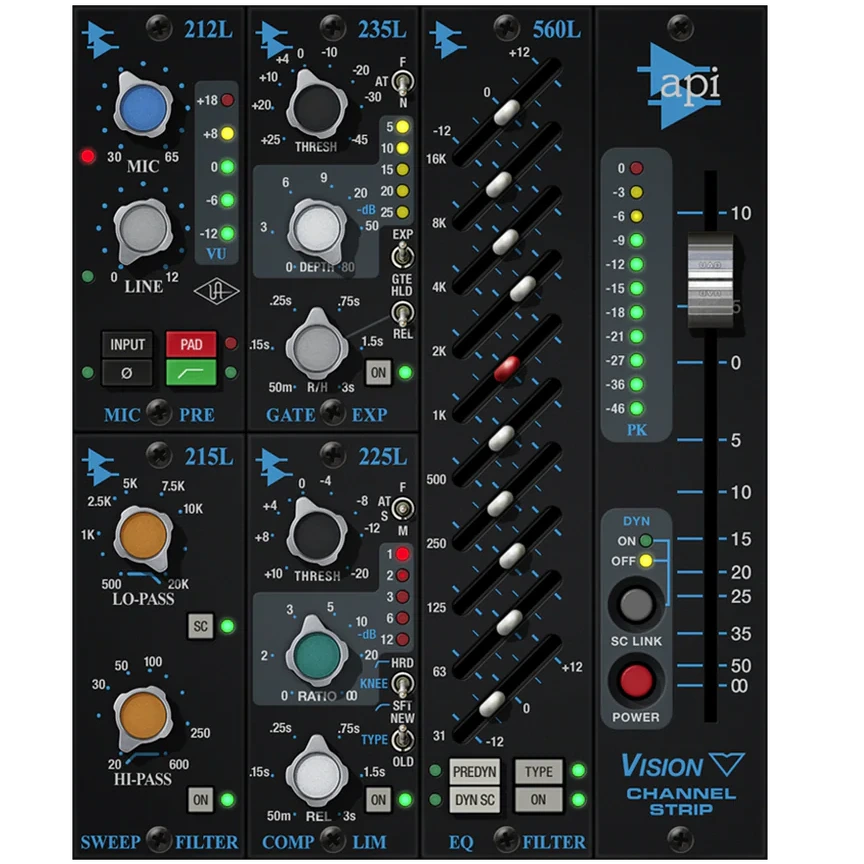Click the teal RATIO knob

click(317, 655)
